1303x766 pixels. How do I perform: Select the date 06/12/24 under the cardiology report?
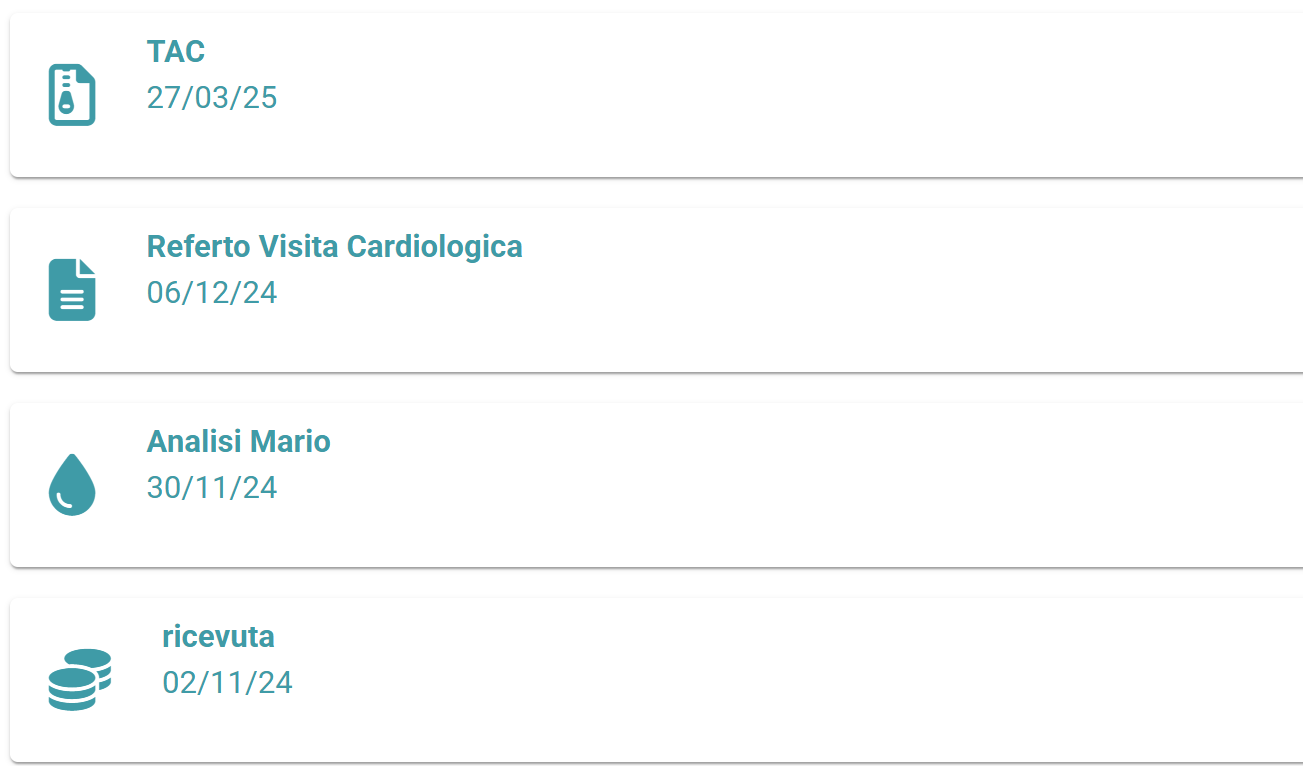(212, 292)
